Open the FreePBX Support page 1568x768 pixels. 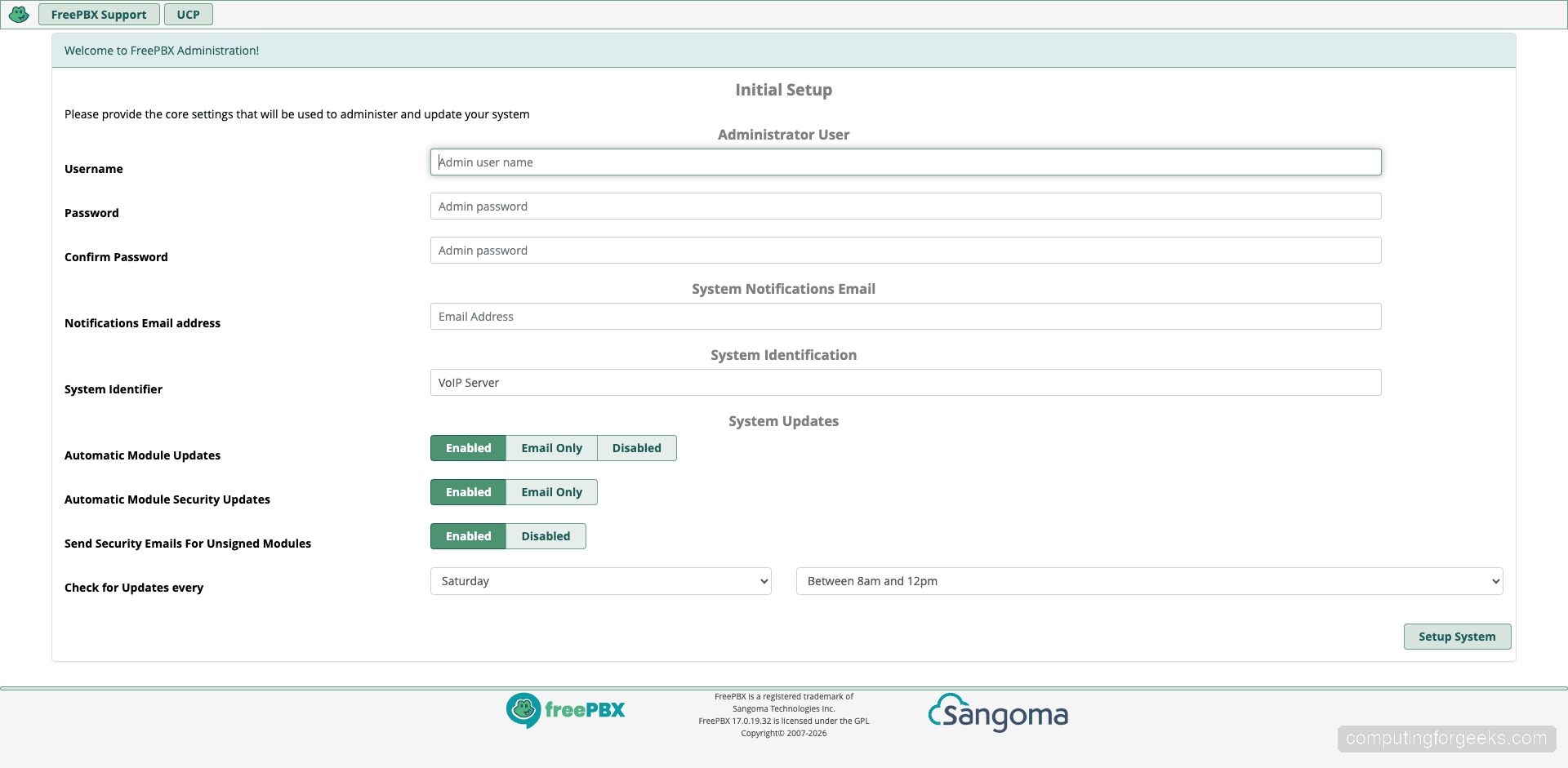(98, 14)
